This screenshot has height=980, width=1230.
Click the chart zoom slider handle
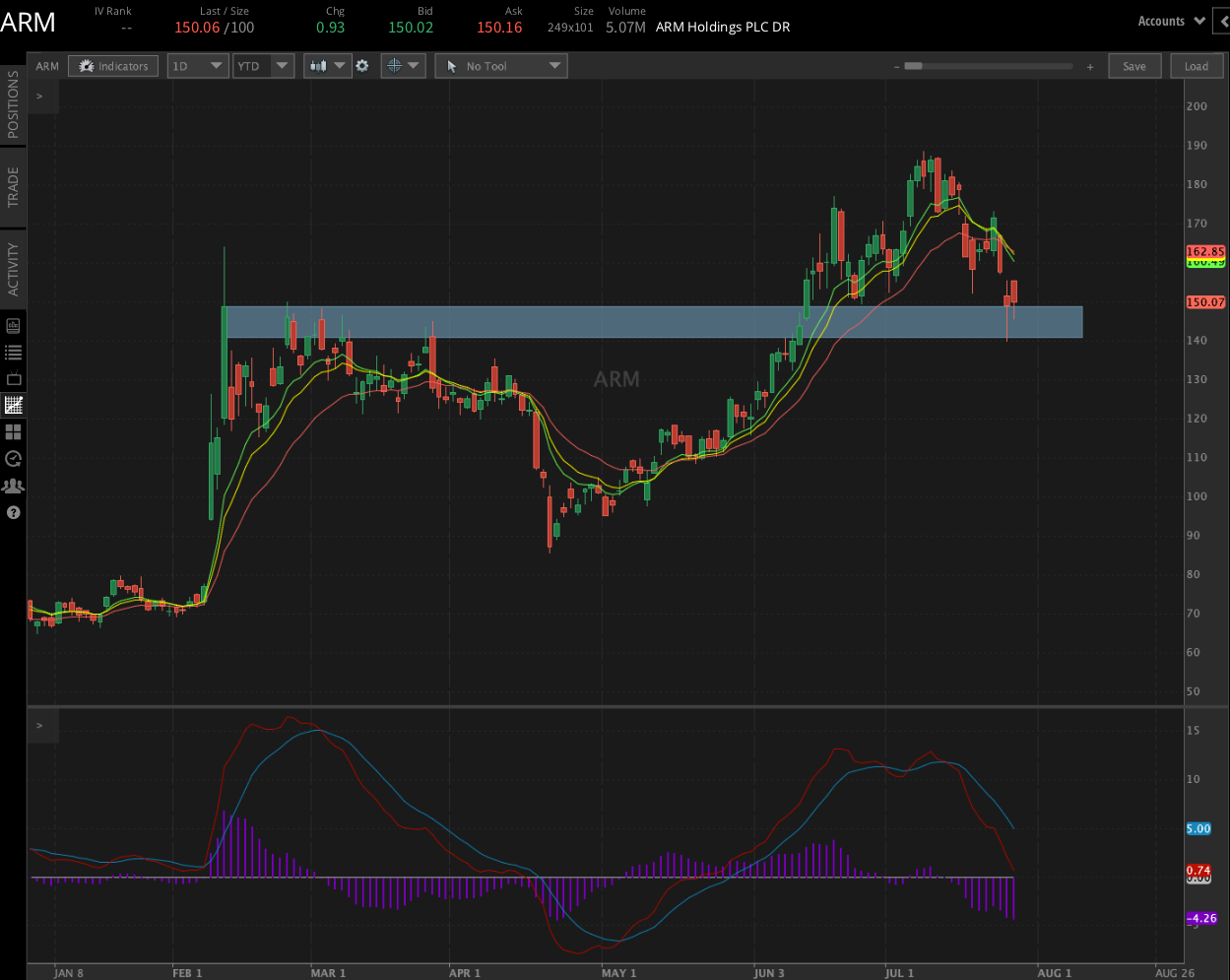[x=913, y=66]
